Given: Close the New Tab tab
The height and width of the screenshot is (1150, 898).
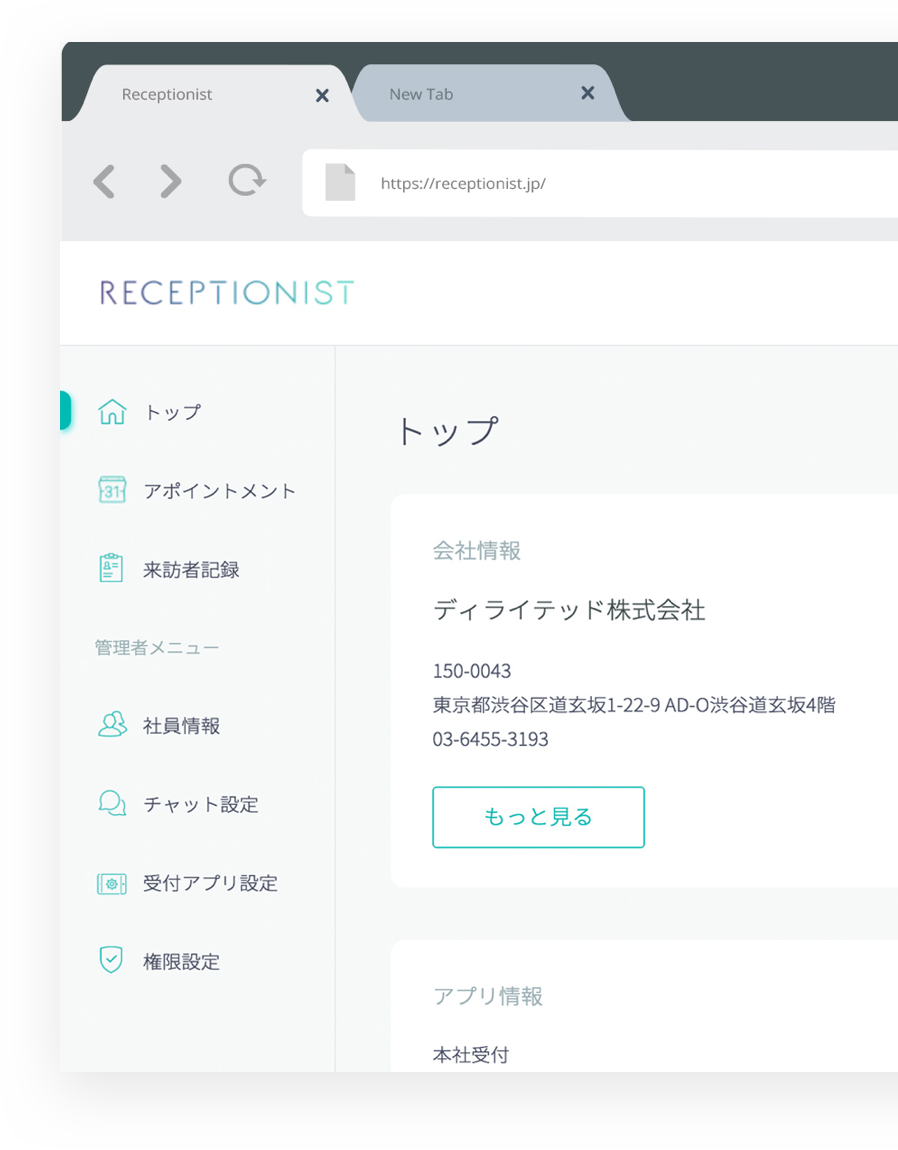Looking at the screenshot, I should tap(588, 93).
